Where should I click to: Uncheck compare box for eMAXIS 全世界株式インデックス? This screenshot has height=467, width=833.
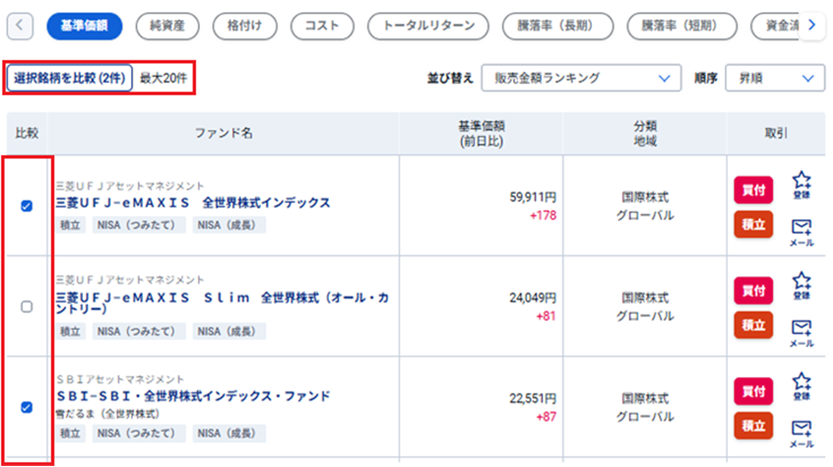pyautogui.click(x=27, y=206)
